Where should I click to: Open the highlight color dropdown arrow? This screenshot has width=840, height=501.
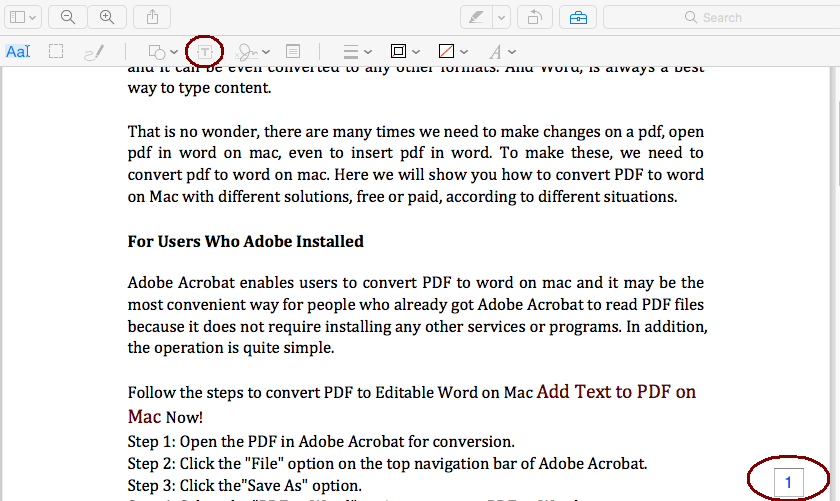click(x=501, y=18)
